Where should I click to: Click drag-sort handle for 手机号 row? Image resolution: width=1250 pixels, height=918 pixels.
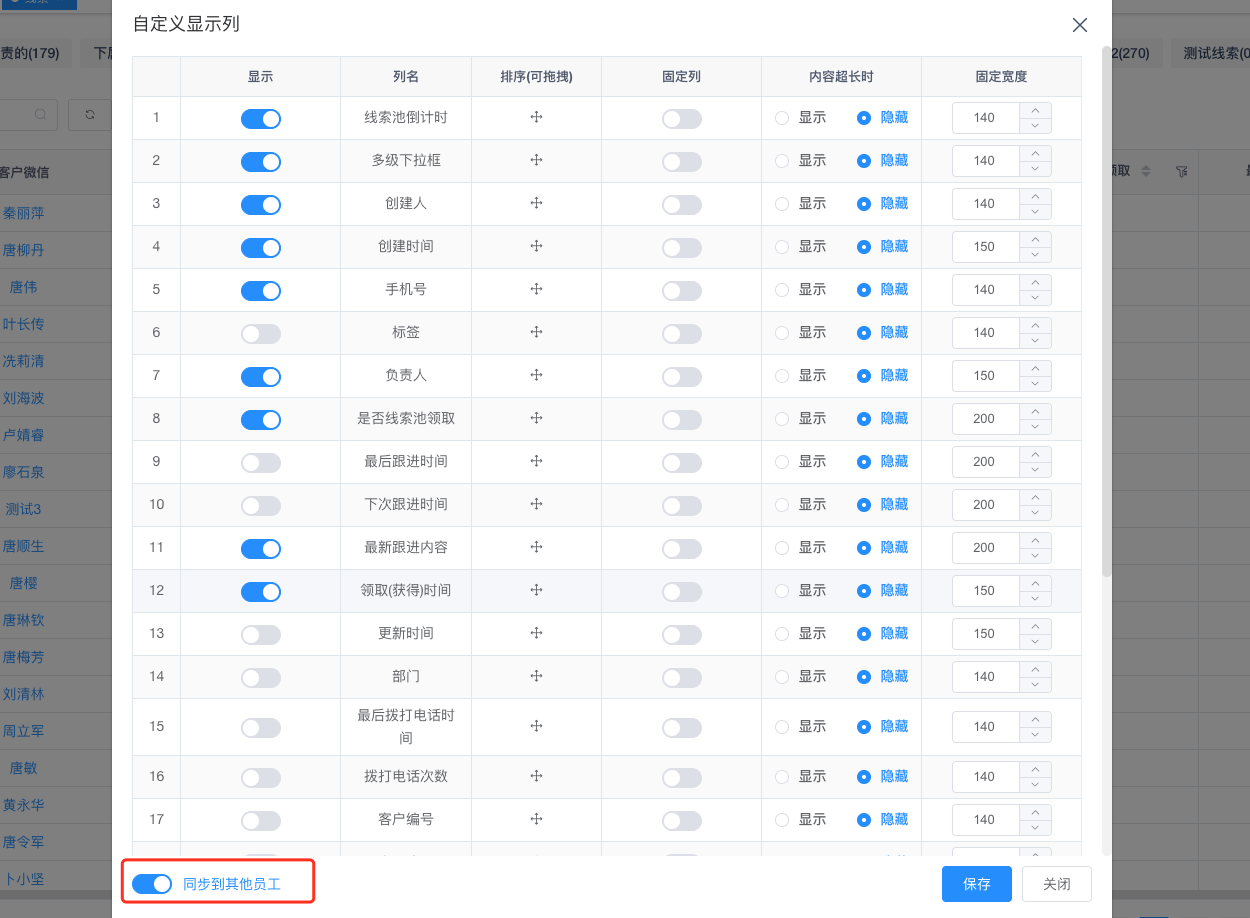[x=536, y=289]
